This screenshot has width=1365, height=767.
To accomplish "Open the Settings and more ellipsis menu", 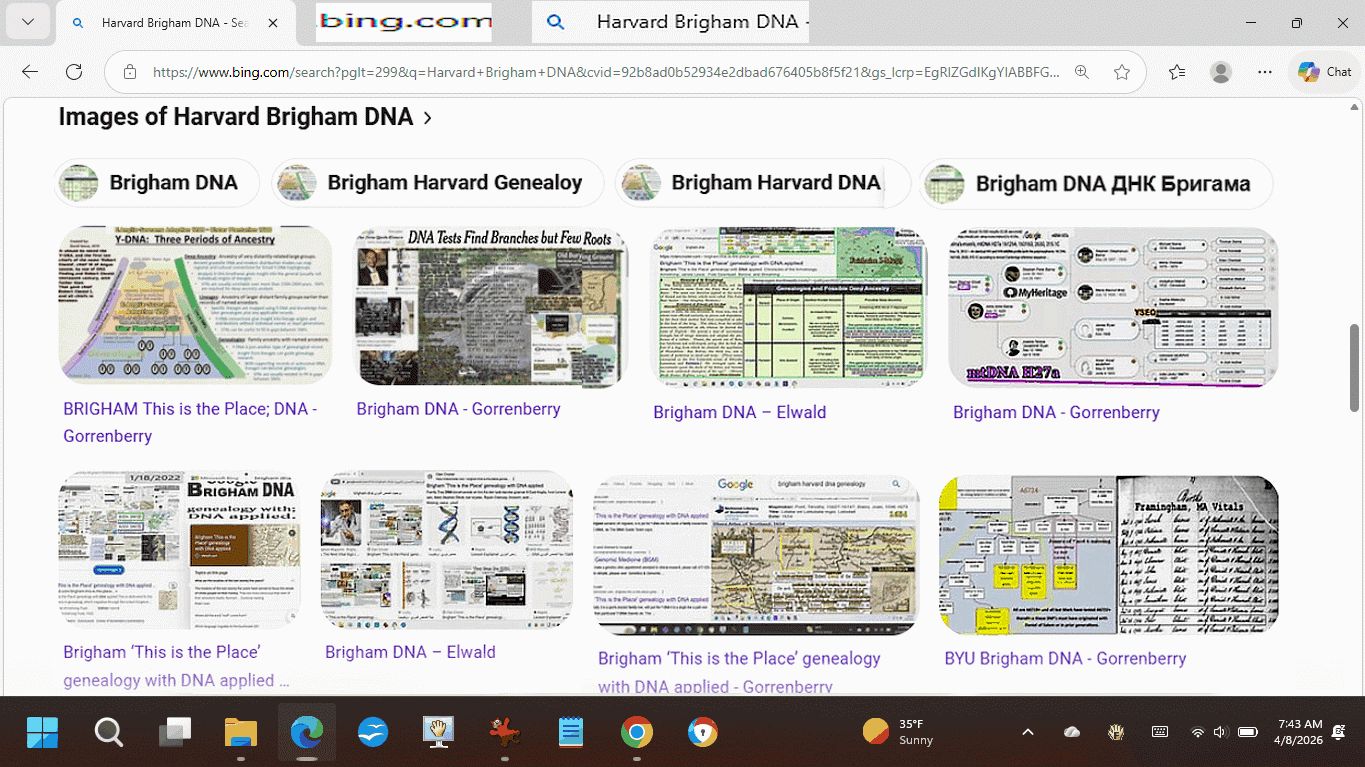I will coord(1265,72).
